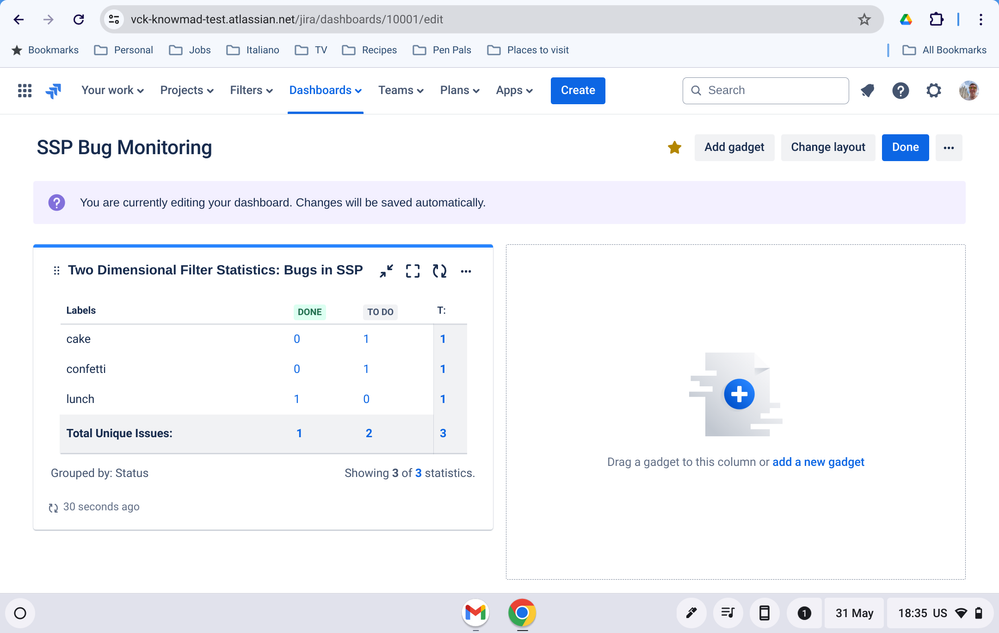Open Gmail from the taskbar shelf
This screenshot has height=633, width=999.
pos(476,612)
